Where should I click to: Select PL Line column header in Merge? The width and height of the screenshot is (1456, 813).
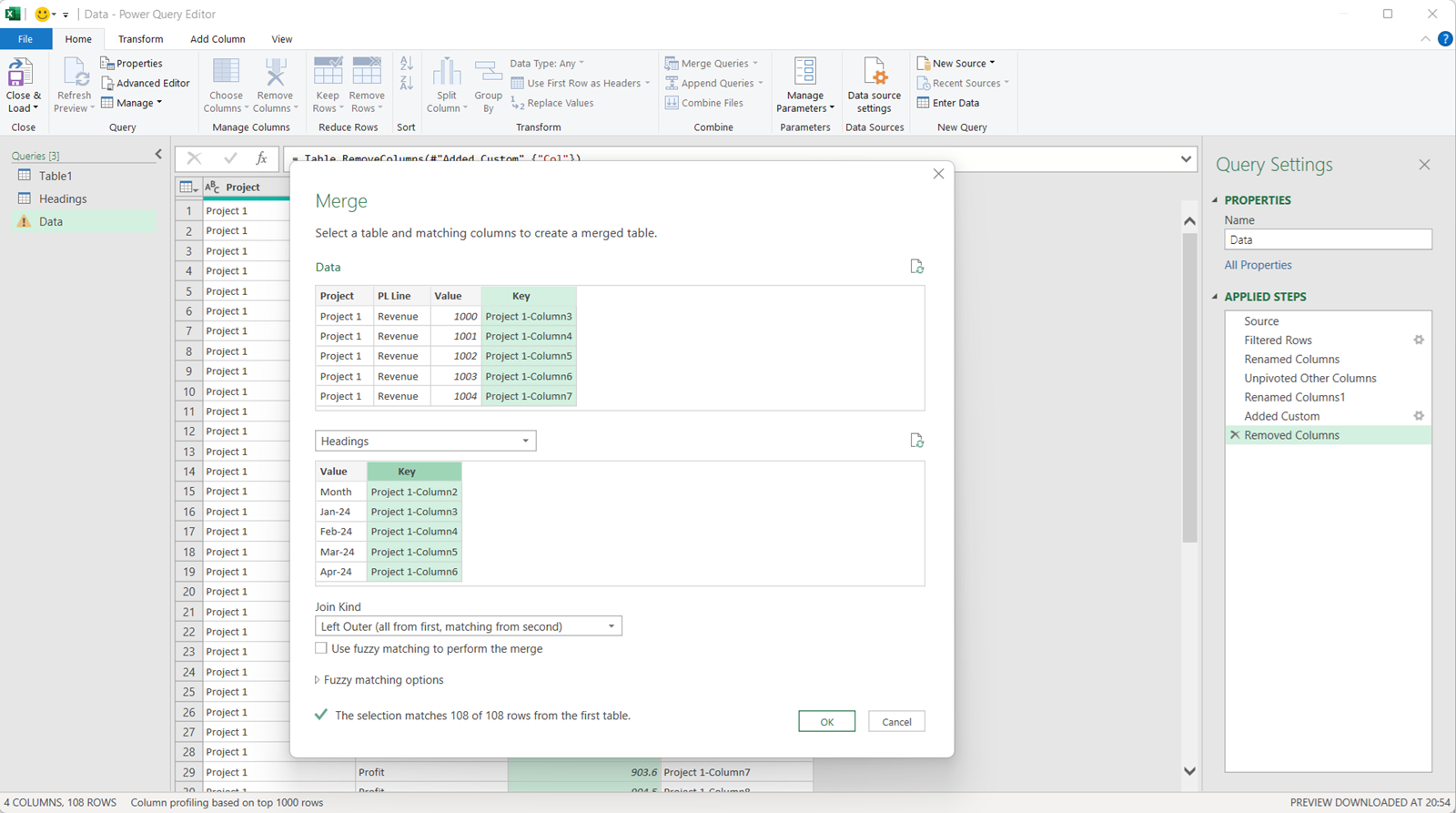tap(402, 296)
